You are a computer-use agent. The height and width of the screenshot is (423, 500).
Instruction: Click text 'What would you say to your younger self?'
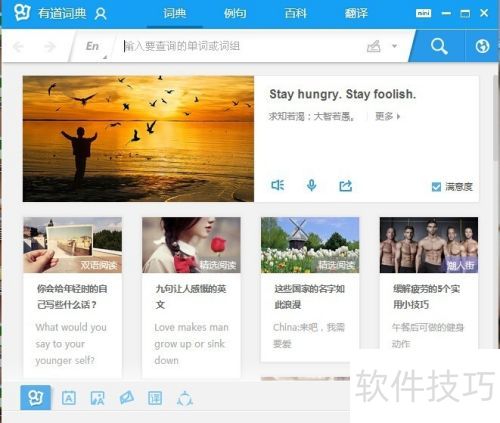71,344
